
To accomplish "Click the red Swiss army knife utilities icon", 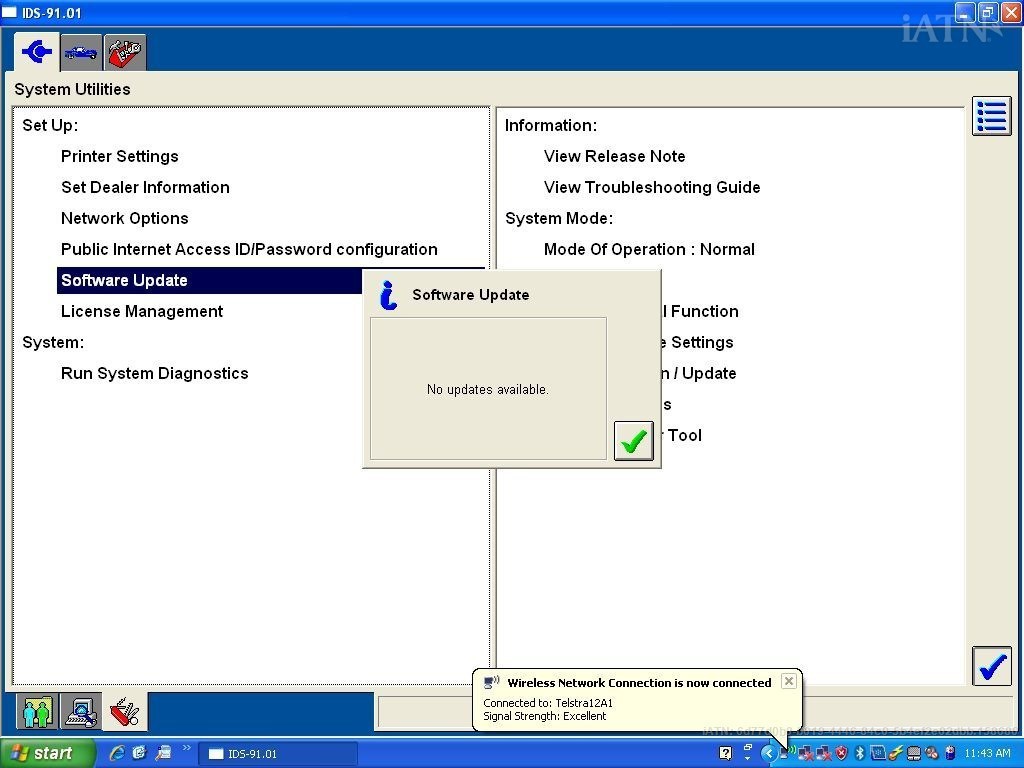I will [124, 711].
